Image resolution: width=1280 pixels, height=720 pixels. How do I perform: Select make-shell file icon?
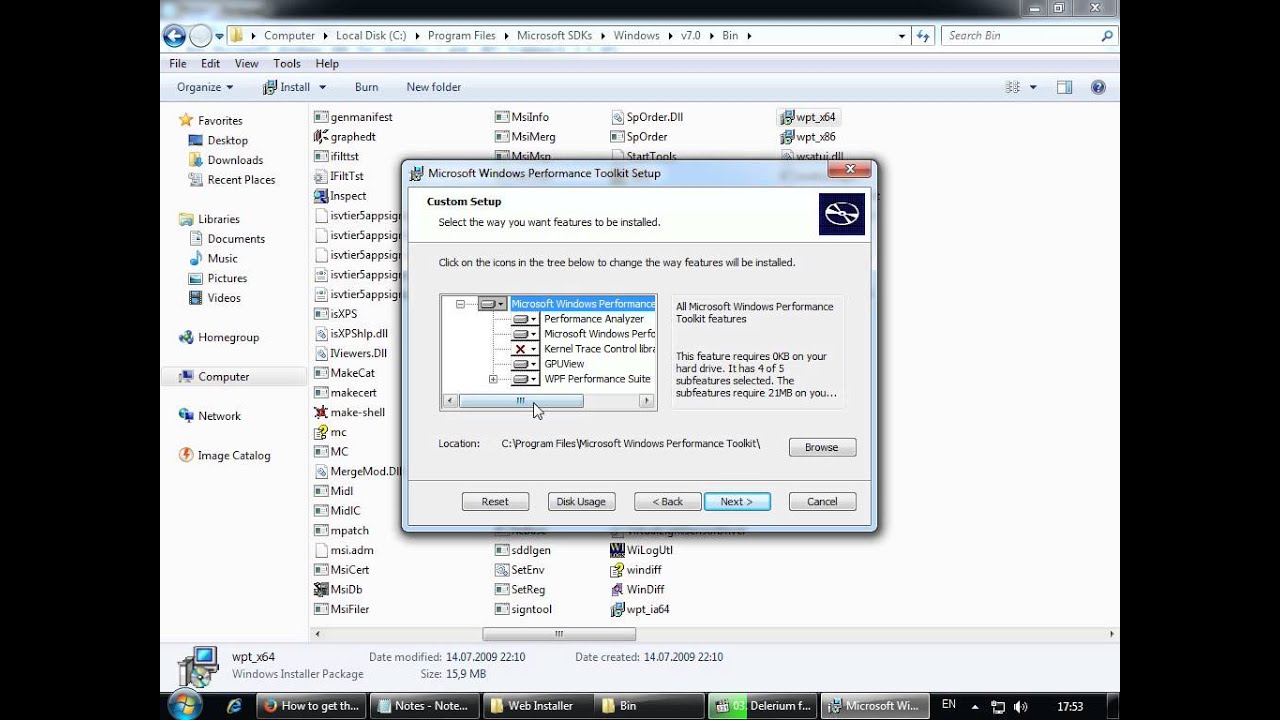click(x=321, y=412)
